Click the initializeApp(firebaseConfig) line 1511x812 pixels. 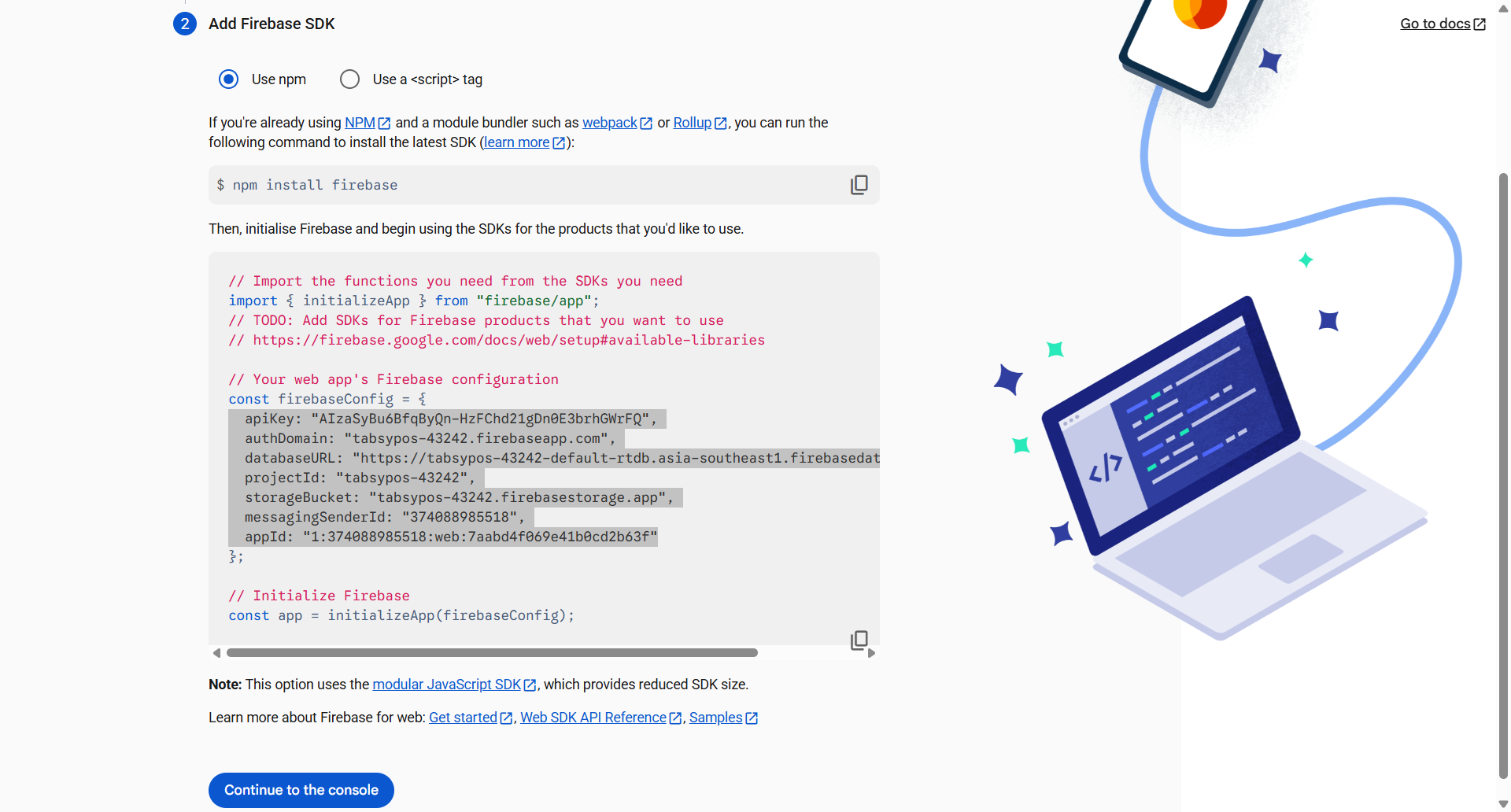pos(401,615)
